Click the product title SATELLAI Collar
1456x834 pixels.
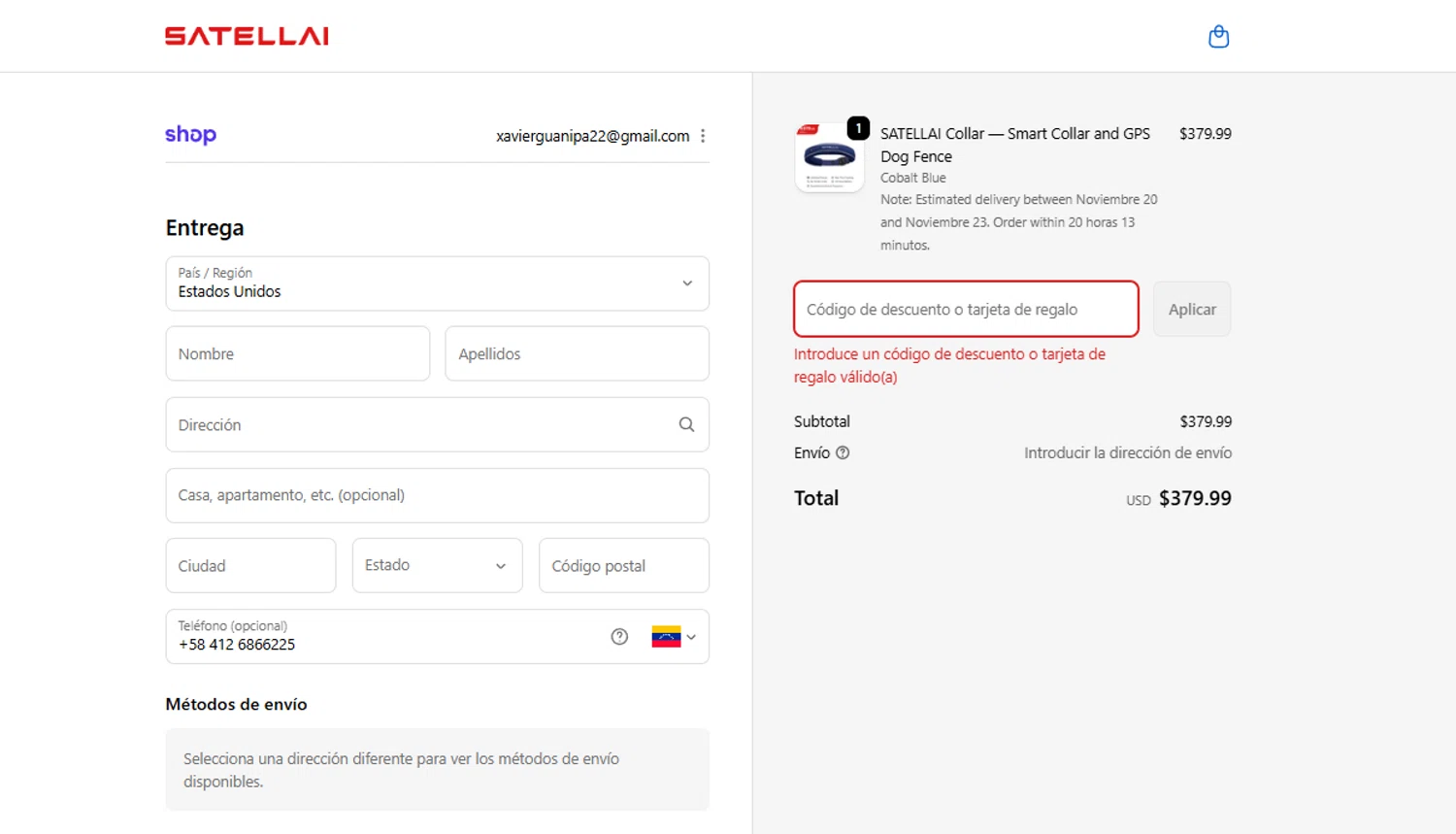tap(1015, 145)
